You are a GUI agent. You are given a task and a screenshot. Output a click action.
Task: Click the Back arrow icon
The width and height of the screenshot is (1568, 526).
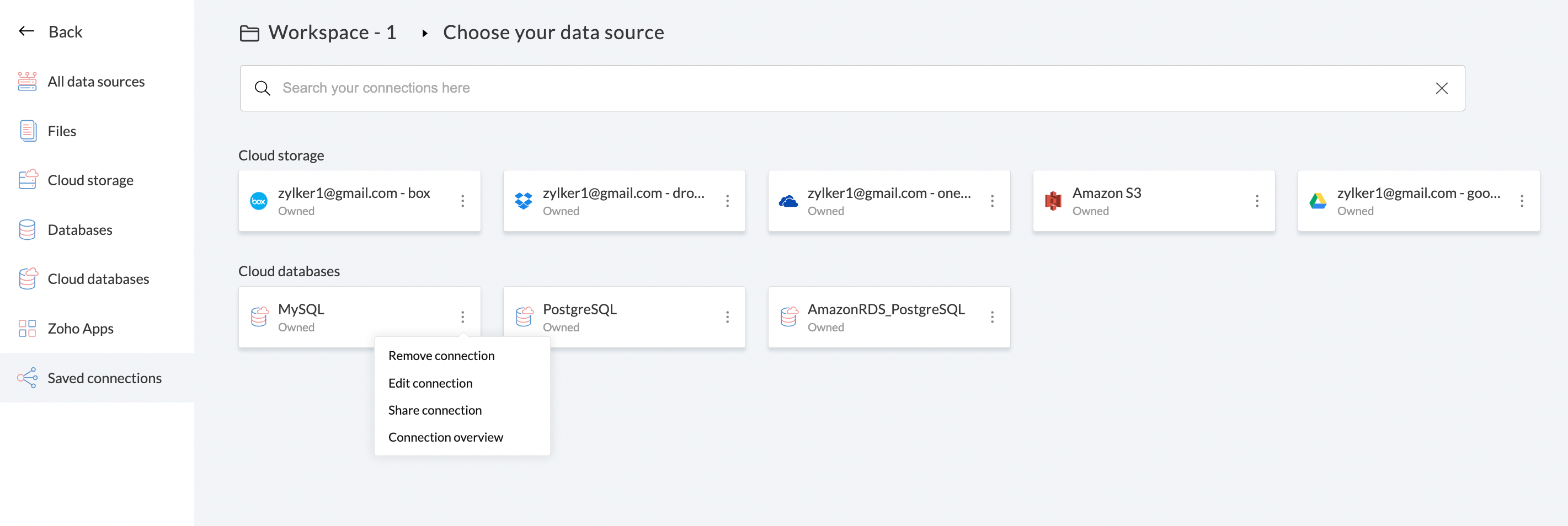tap(26, 31)
